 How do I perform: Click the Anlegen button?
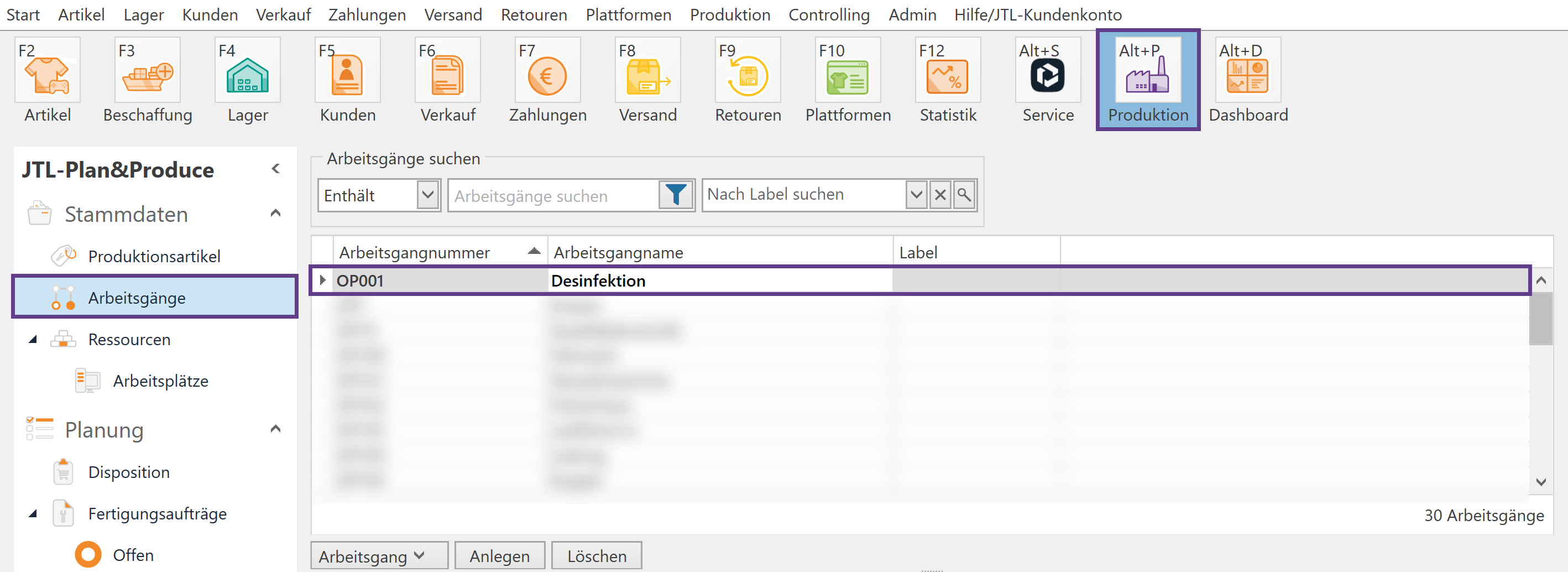[x=499, y=555]
